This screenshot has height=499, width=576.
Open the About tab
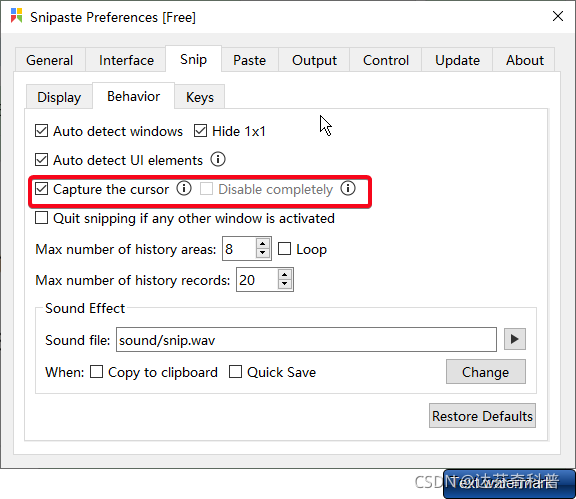[525, 60]
